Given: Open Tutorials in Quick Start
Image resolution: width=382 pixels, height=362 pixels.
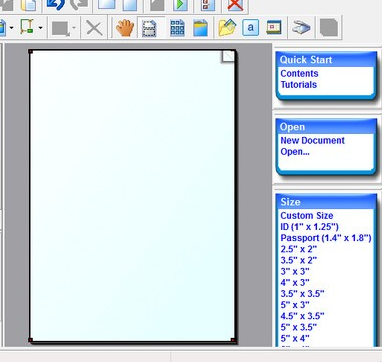Looking at the screenshot, I should [299, 84].
